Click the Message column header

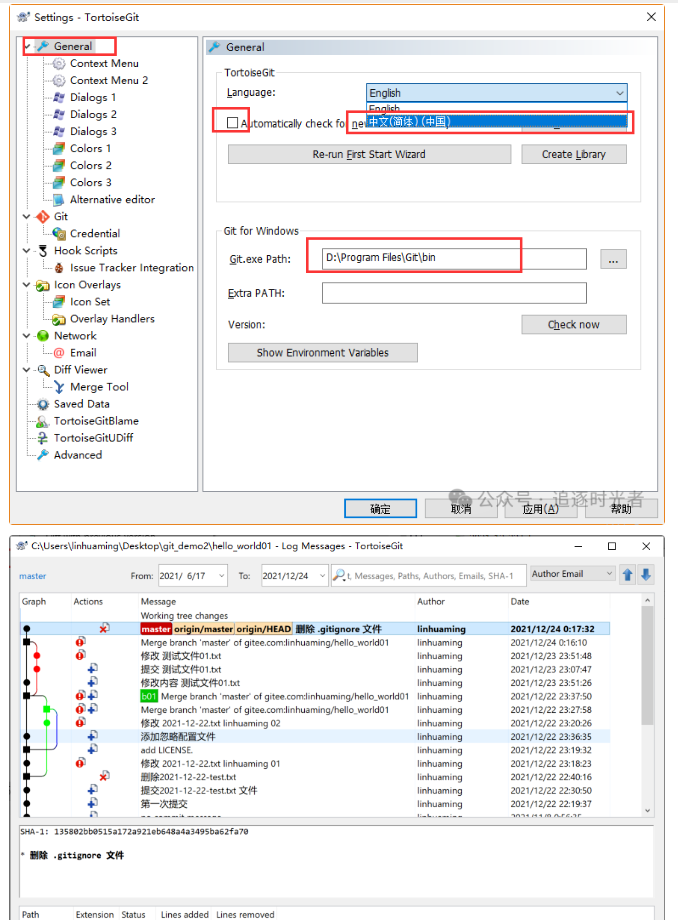pos(158,601)
